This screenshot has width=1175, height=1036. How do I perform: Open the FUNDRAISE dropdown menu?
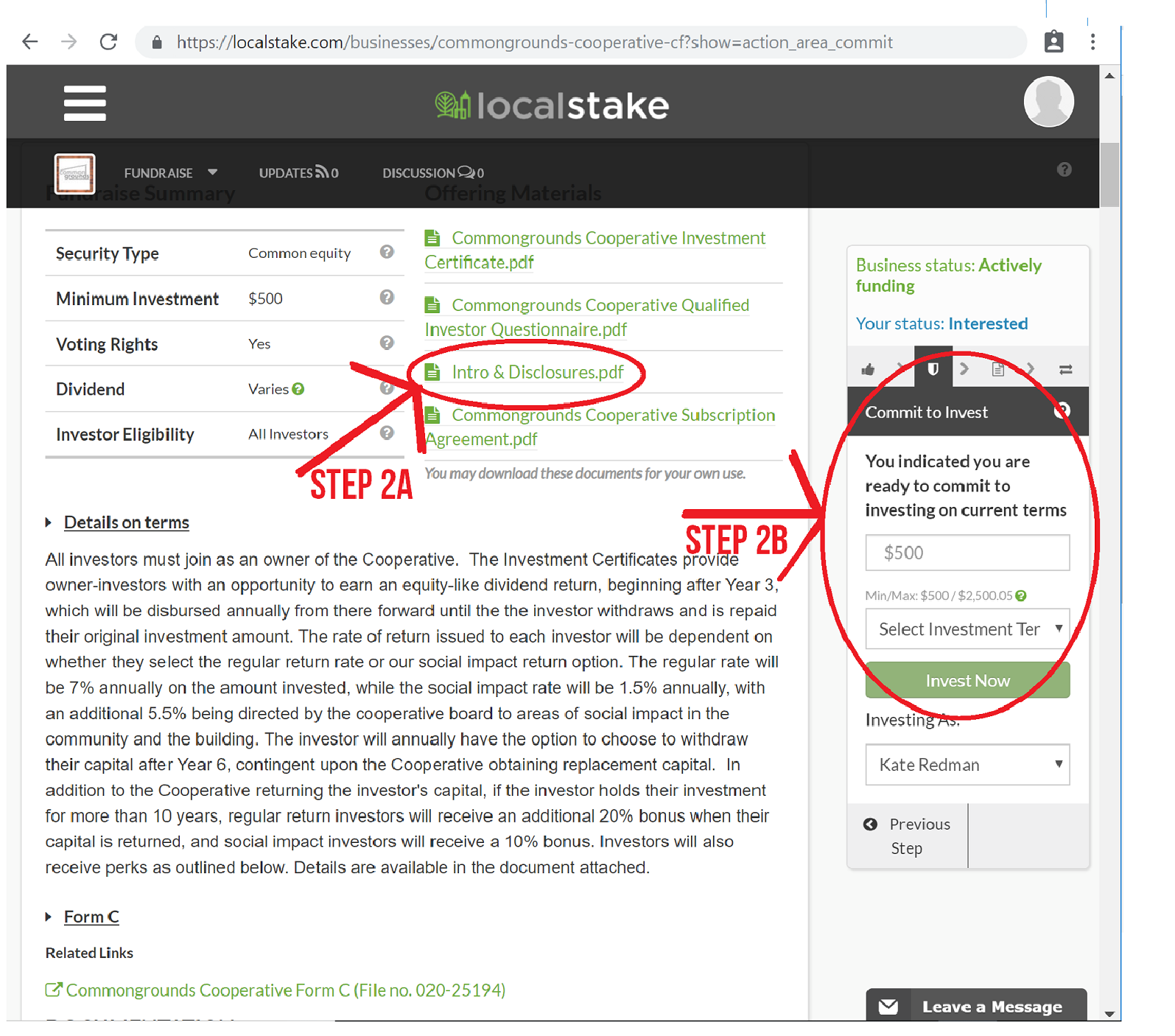pyautogui.click(x=170, y=173)
